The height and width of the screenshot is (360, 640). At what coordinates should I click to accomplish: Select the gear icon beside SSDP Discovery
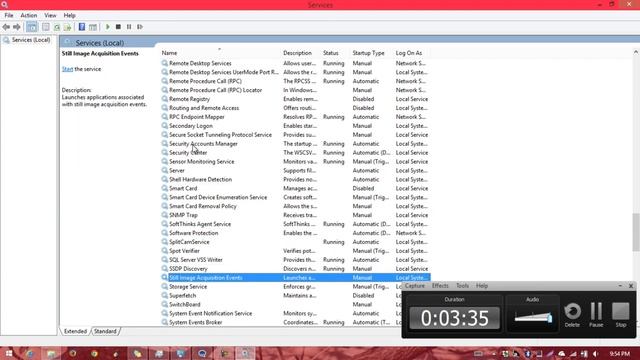click(164, 269)
